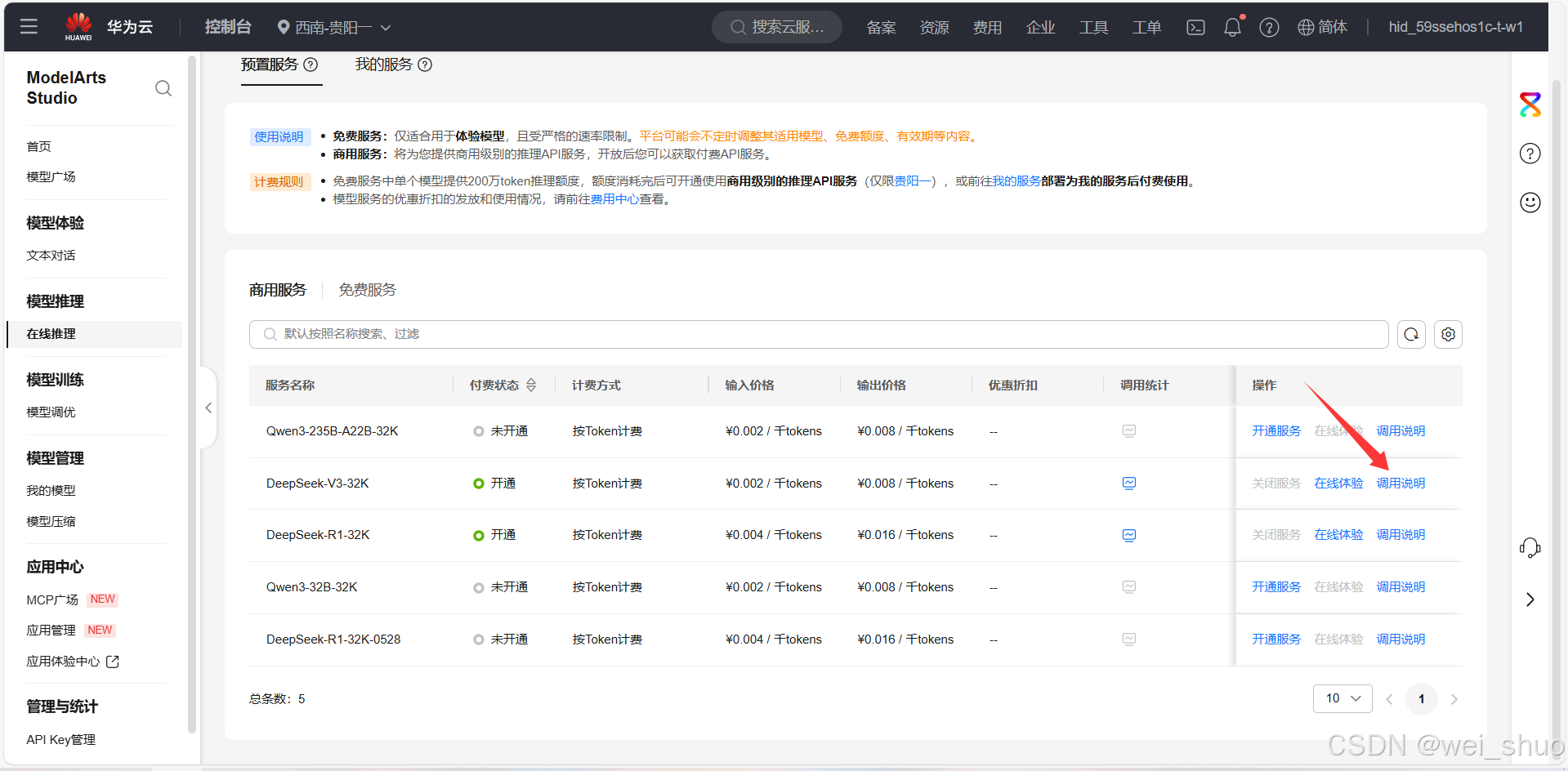This screenshot has height=771, width=1568.
Task: Open 应用管理 in the sidebar
Action: pyautogui.click(x=51, y=631)
